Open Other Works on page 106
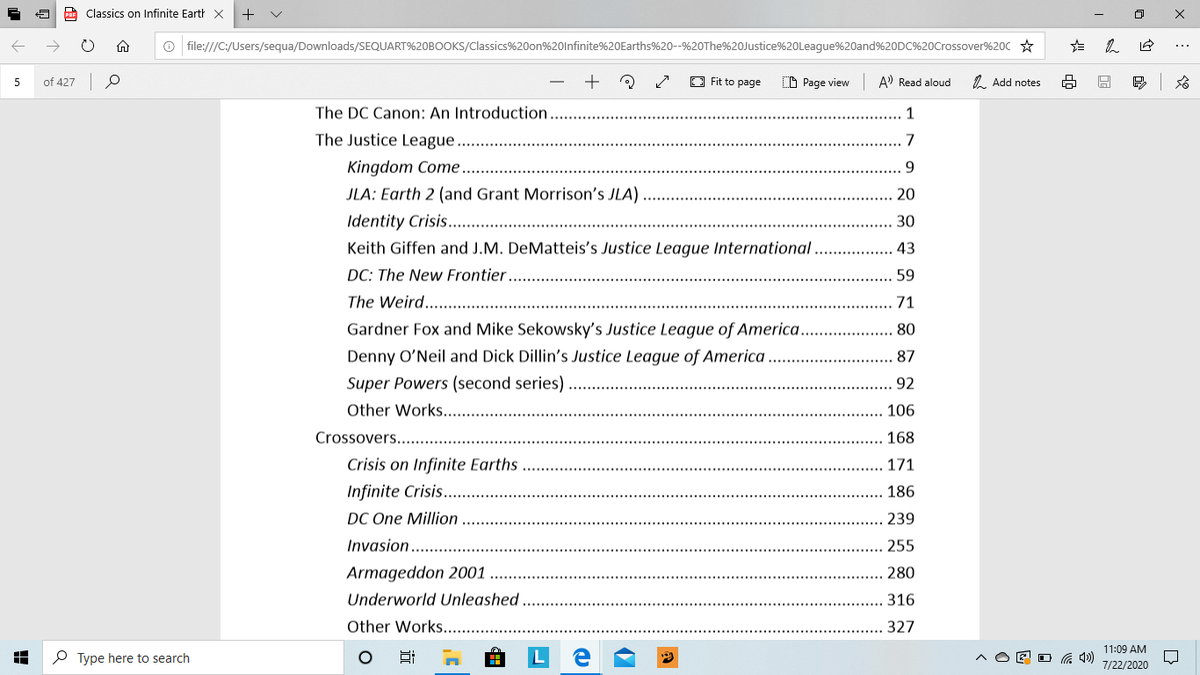 (630, 410)
